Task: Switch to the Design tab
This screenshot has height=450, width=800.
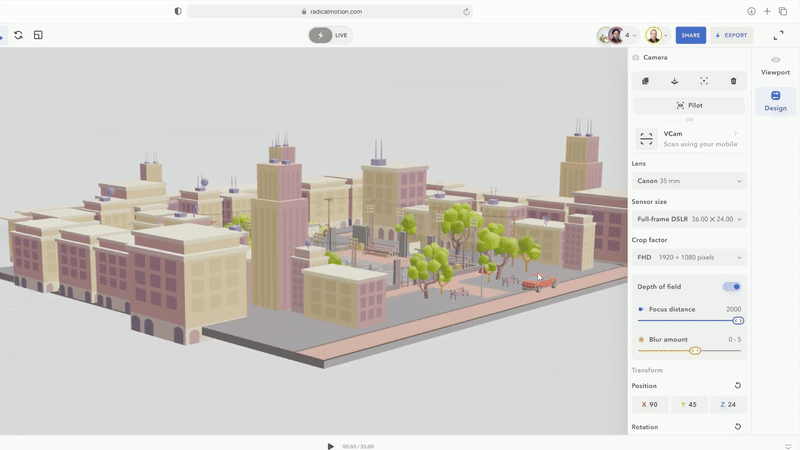Action: click(775, 101)
